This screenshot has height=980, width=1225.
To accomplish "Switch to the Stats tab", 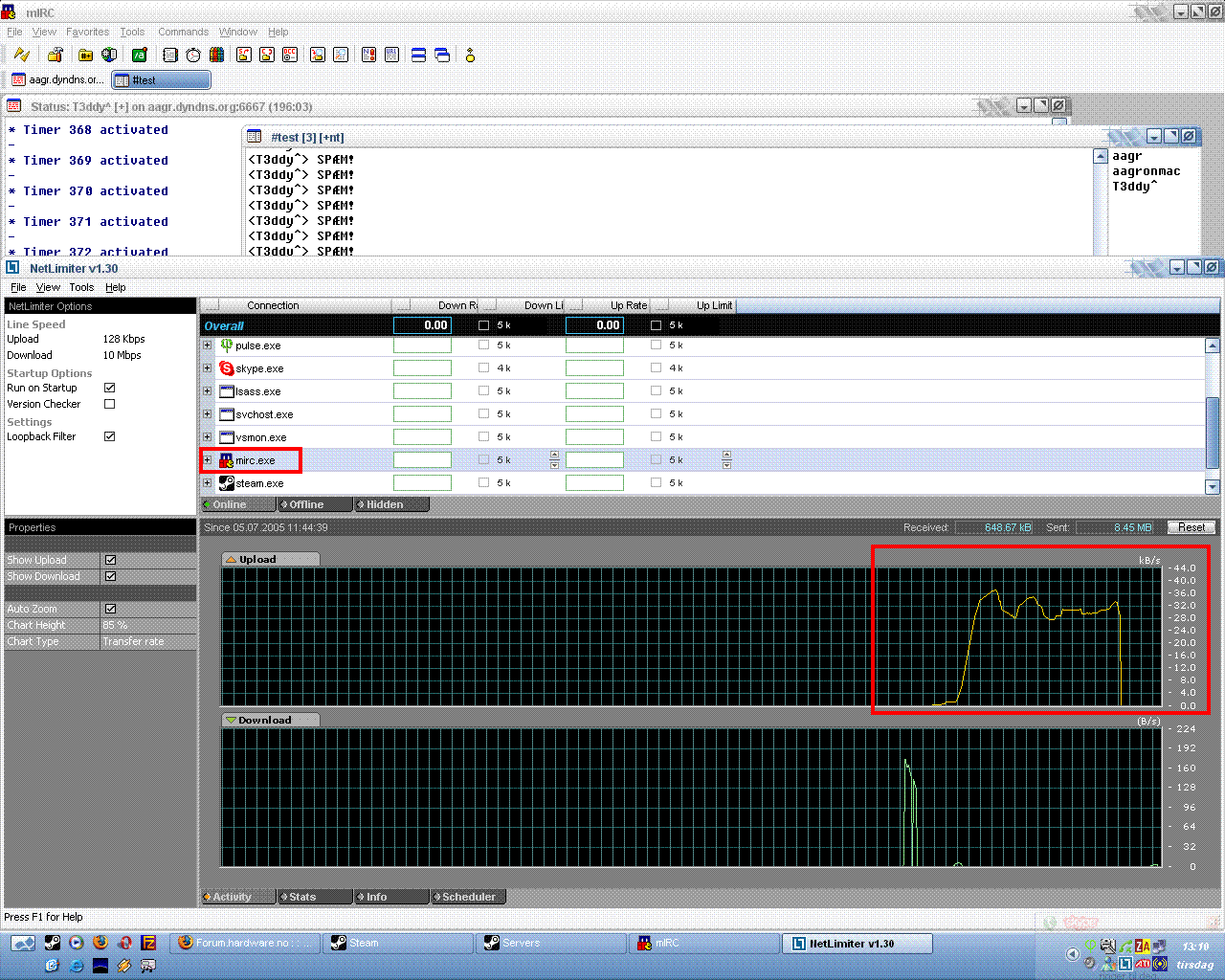I will (x=315, y=897).
